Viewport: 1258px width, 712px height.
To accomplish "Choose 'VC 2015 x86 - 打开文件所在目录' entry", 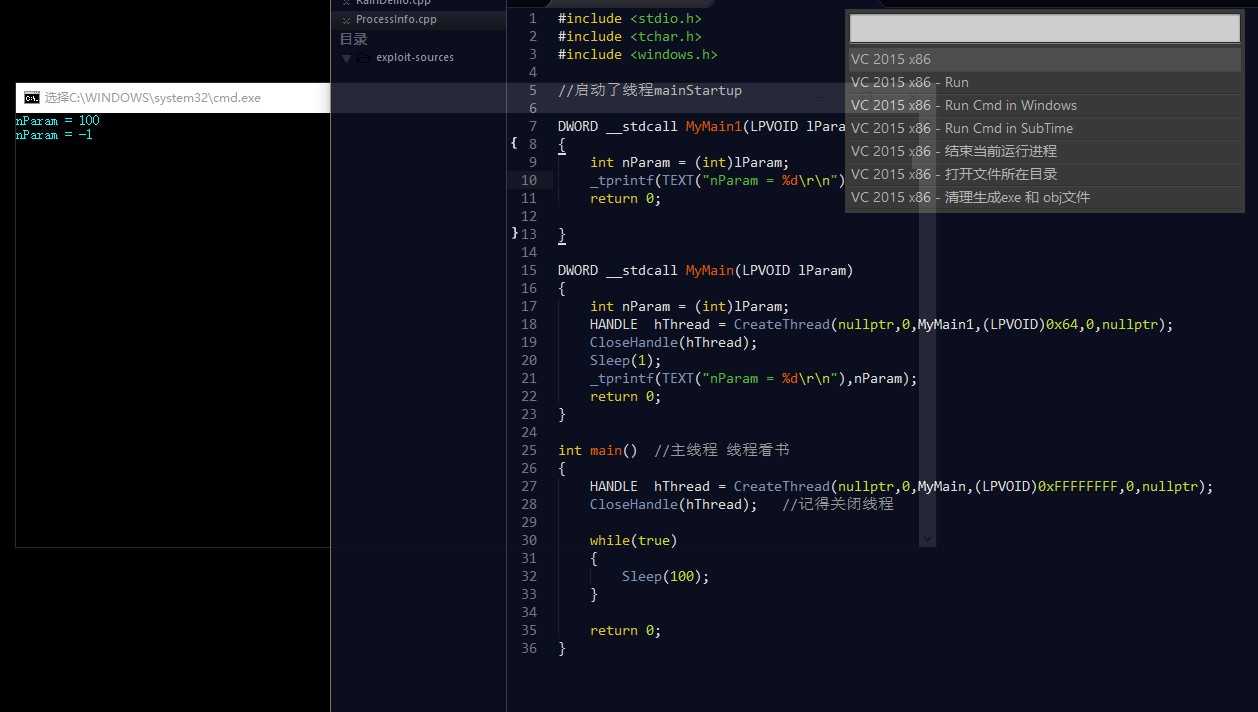I will 1045,174.
